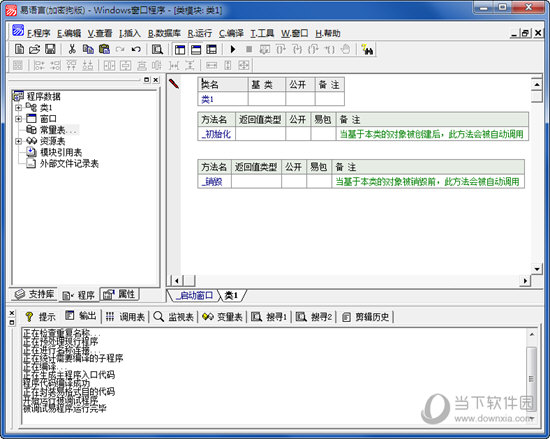
Task: Click the New file toolbar icon
Action: click(x=19, y=49)
